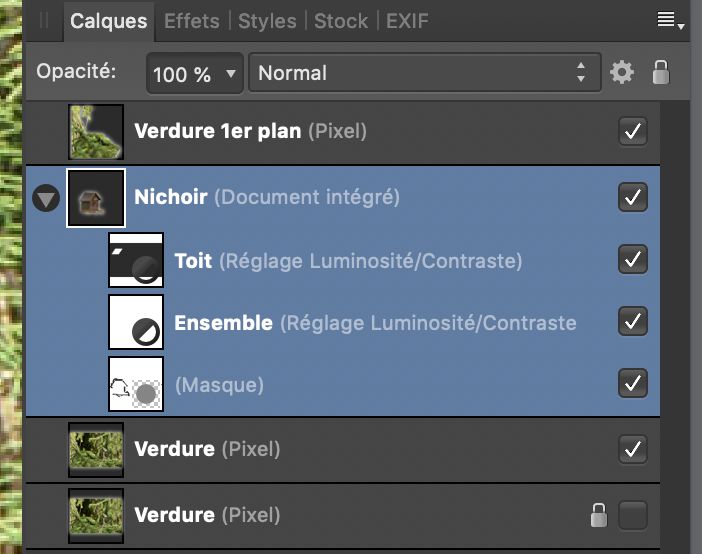Toggle visibility of the Toit adjustment
702x554 pixels.
coord(633,260)
